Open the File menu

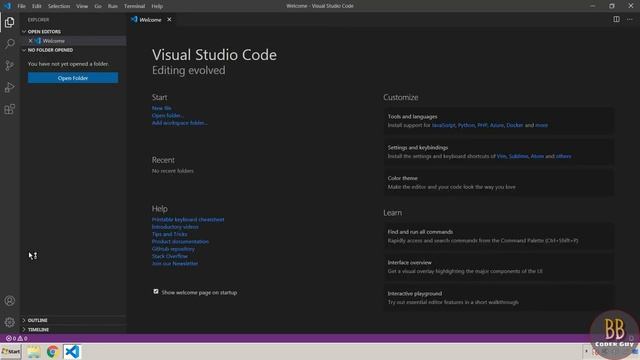21,6
